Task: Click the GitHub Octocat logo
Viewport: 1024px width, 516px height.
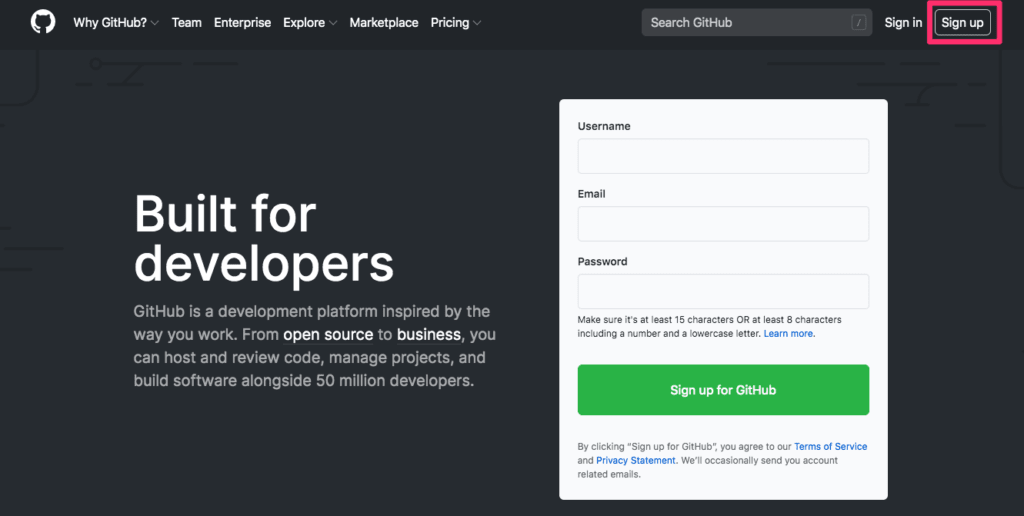Action: coord(43,22)
